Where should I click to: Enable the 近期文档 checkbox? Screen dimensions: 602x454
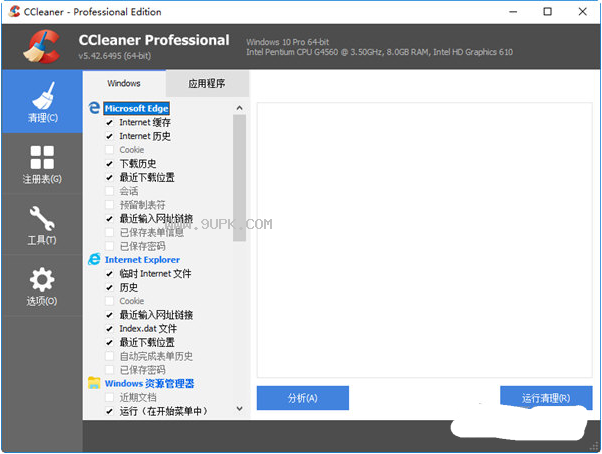coord(109,398)
